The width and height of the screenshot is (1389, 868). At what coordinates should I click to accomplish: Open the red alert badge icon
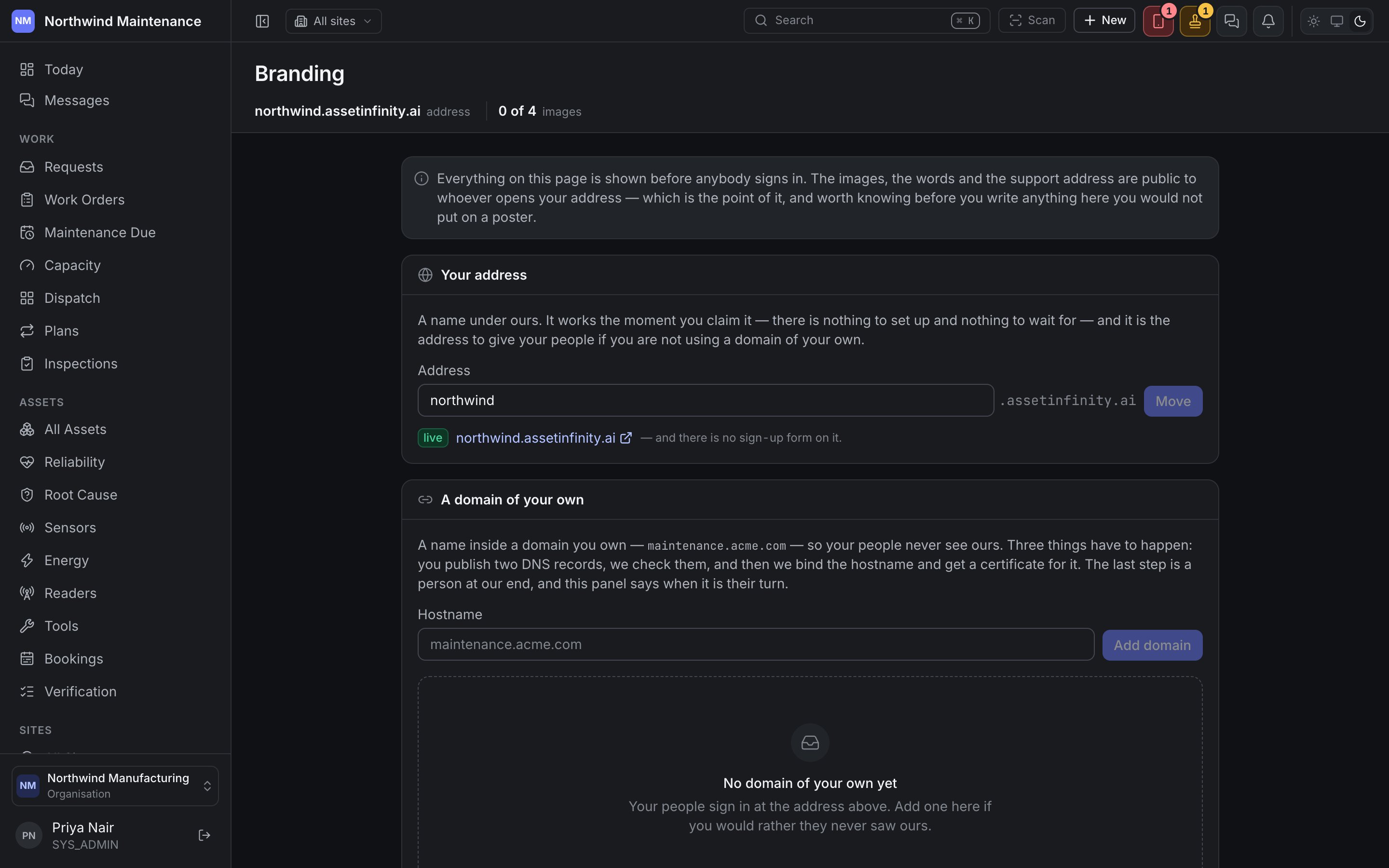pyautogui.click(x=1158, y=21)
